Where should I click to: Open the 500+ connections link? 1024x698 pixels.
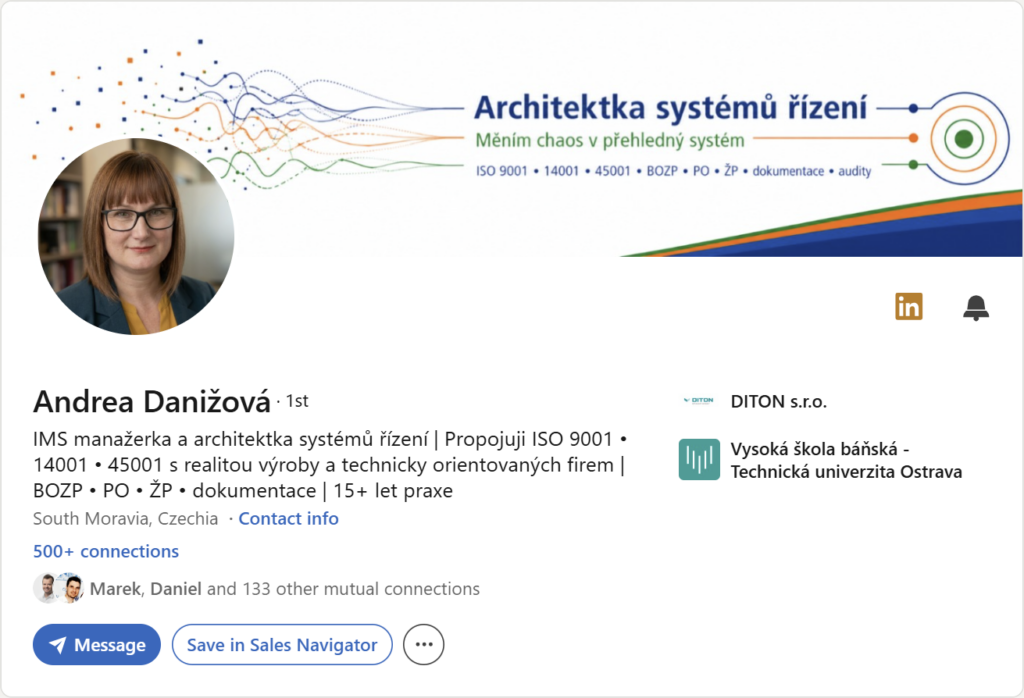pos(106,551)
